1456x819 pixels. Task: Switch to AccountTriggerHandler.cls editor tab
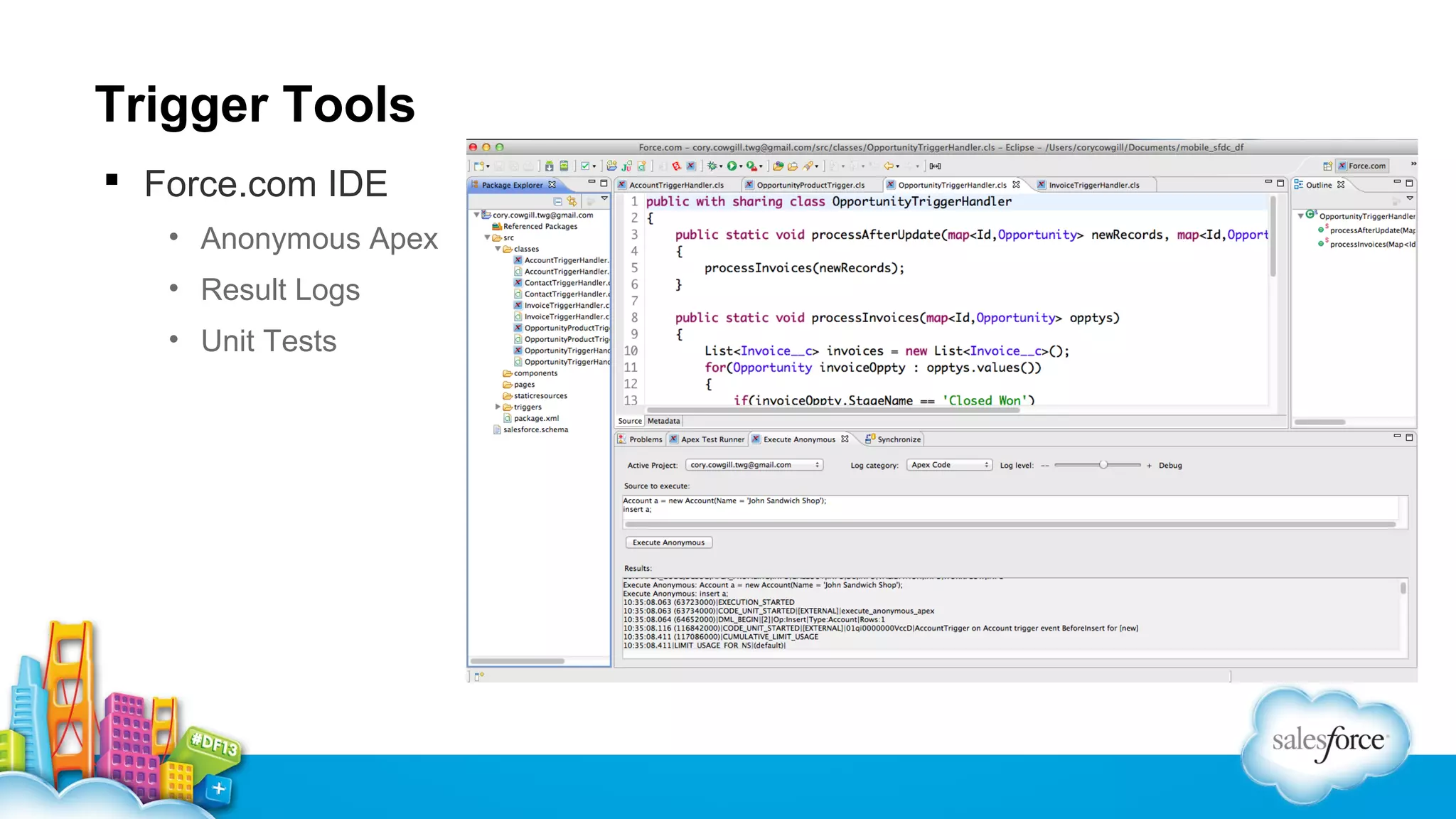tap(676, 185)
